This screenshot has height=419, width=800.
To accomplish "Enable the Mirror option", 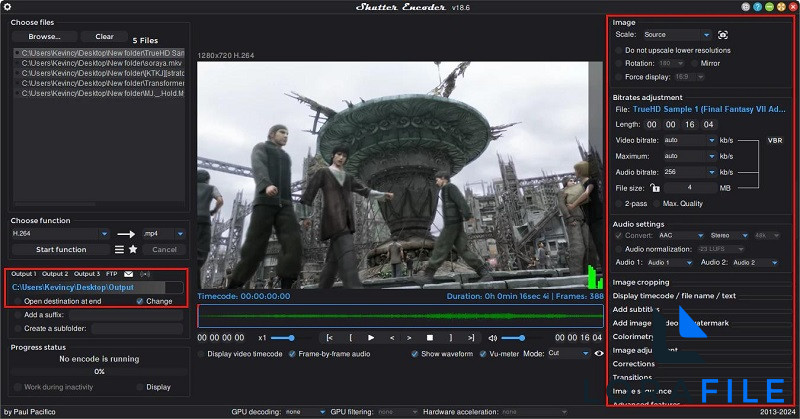I will [x=694, y=63].
